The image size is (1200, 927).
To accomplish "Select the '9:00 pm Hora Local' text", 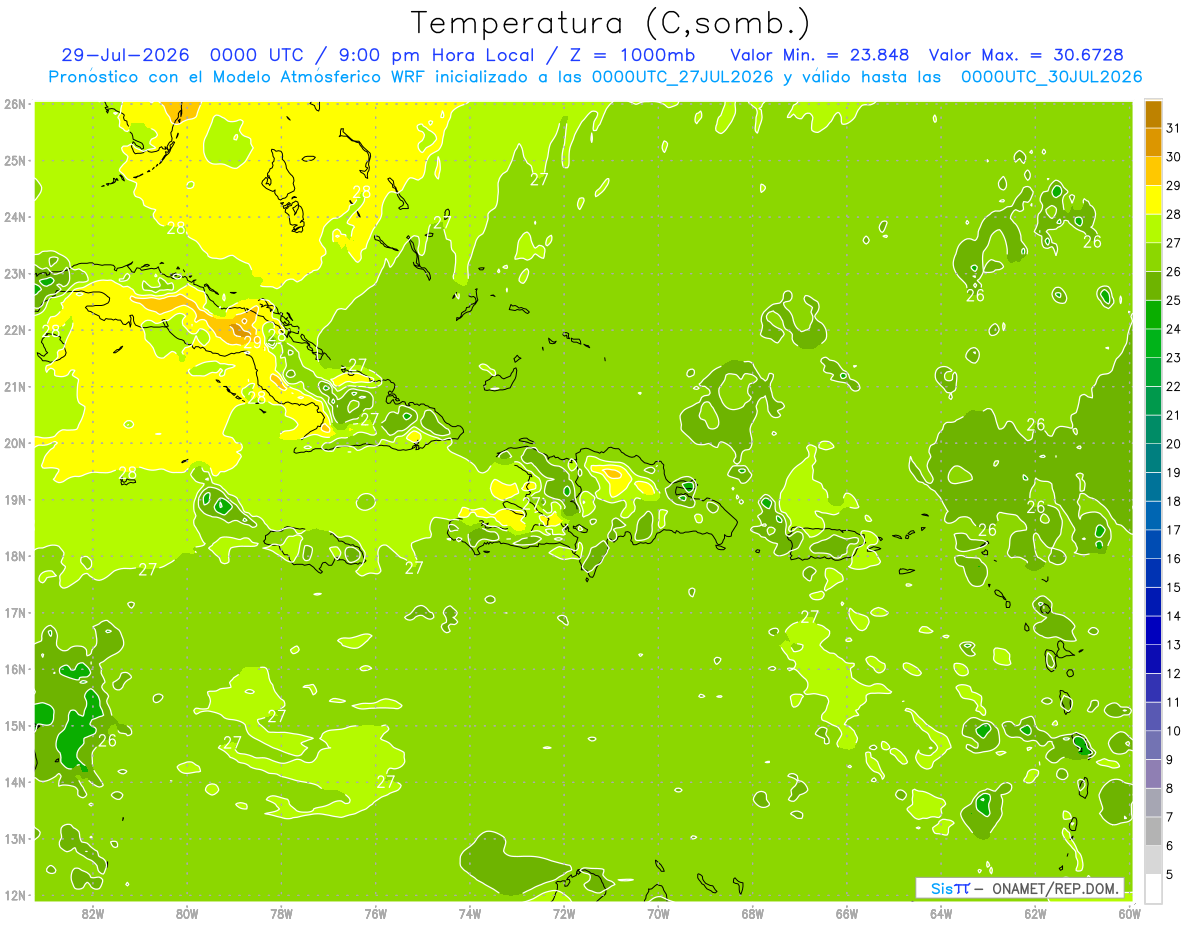I will click(437, 54).
